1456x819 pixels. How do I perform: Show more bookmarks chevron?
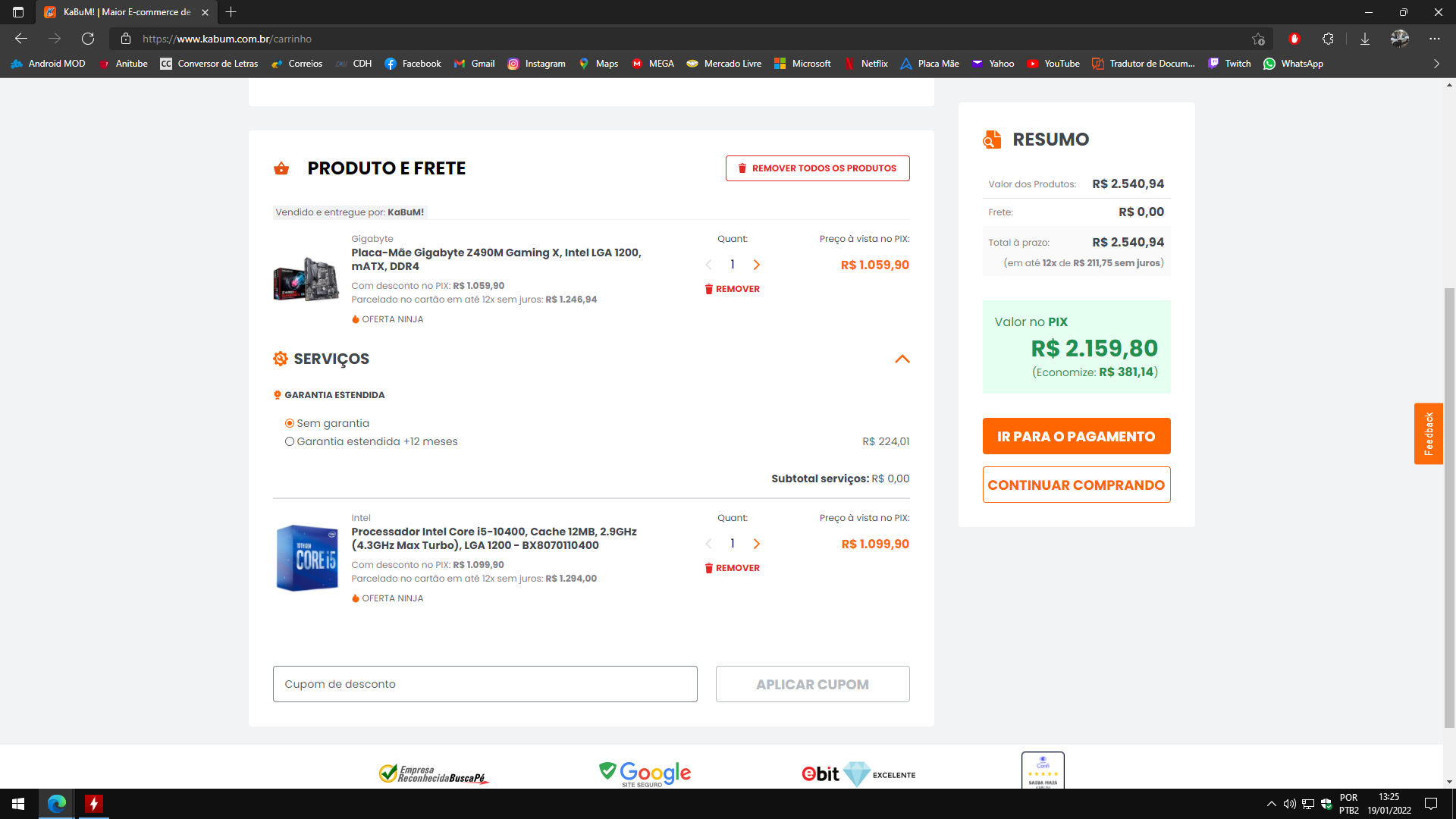point(1436,64)
